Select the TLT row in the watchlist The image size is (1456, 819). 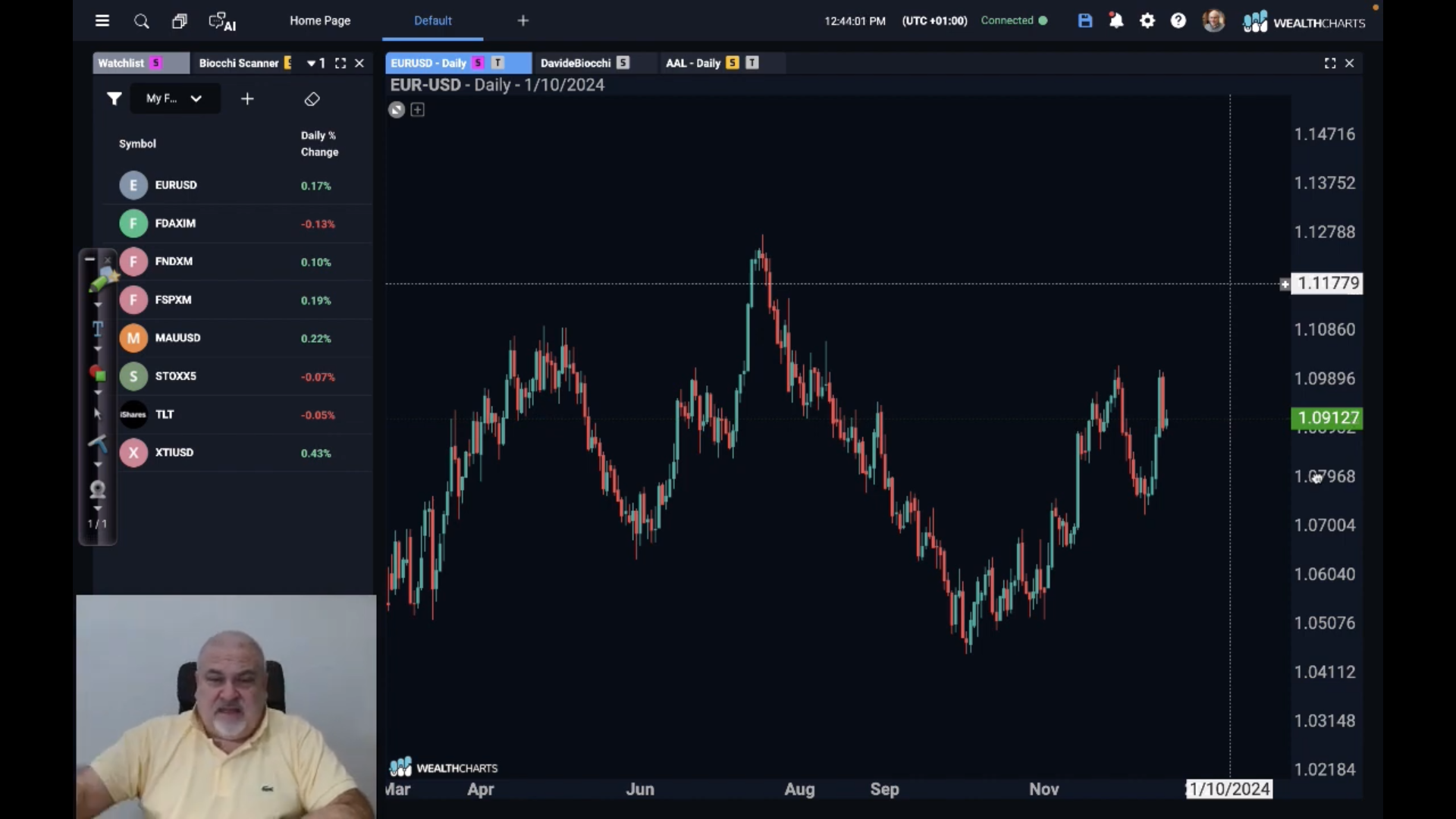[238, 415]
